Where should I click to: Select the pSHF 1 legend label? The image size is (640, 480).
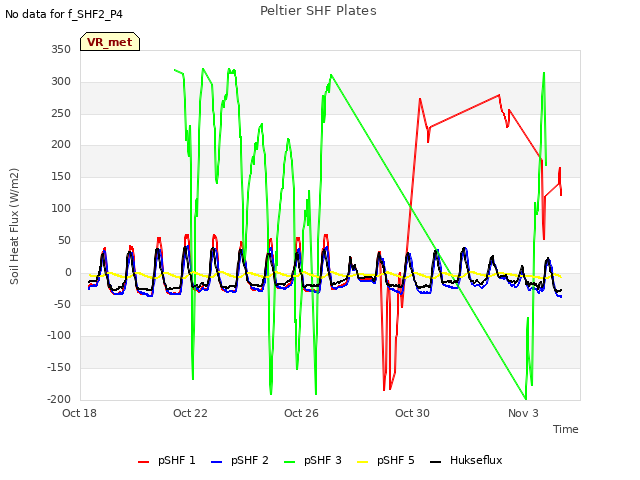pos(177,460)
